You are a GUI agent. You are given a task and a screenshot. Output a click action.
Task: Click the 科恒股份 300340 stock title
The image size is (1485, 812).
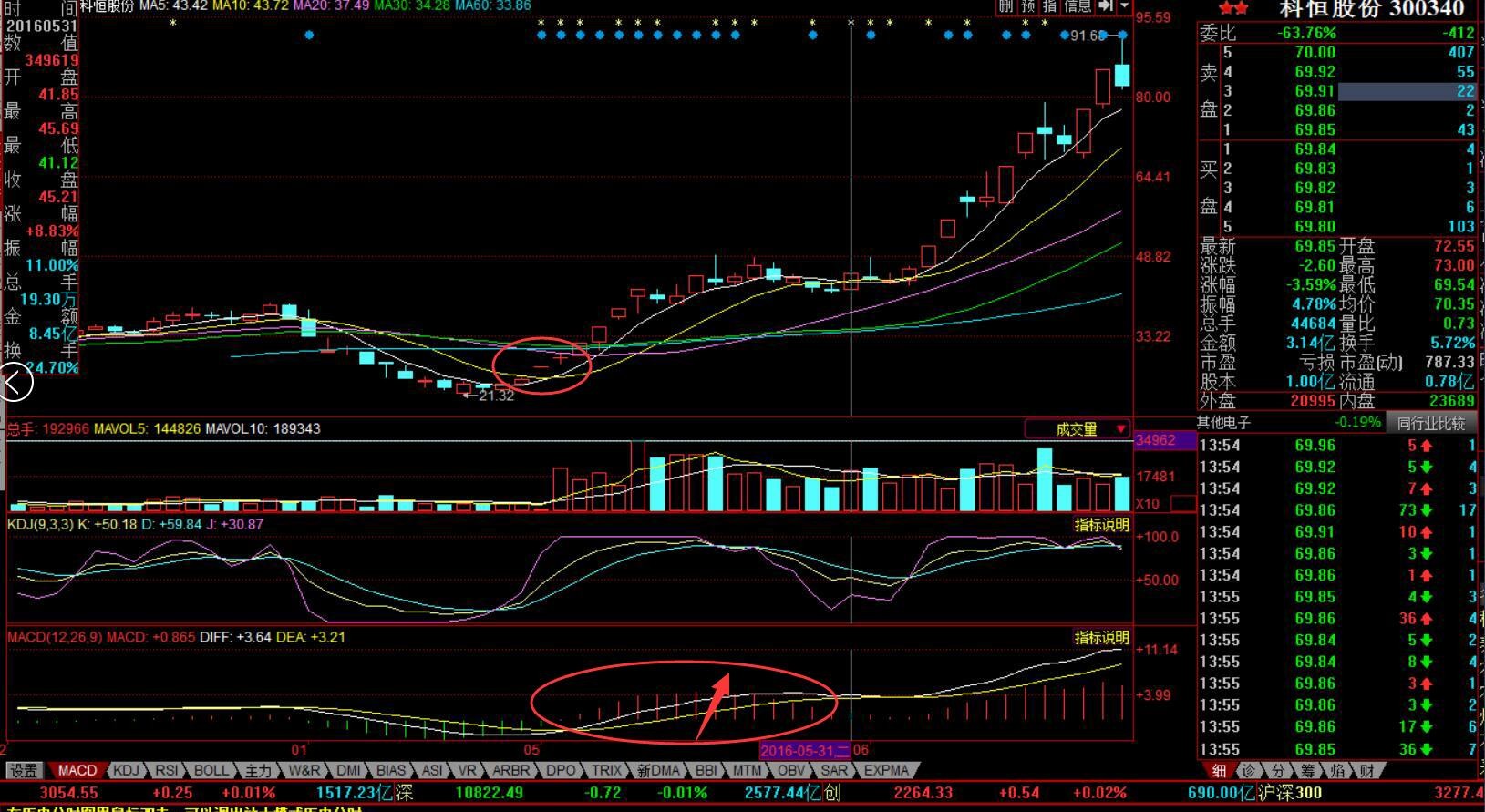pyautogui.click(x=1372, y=9)
